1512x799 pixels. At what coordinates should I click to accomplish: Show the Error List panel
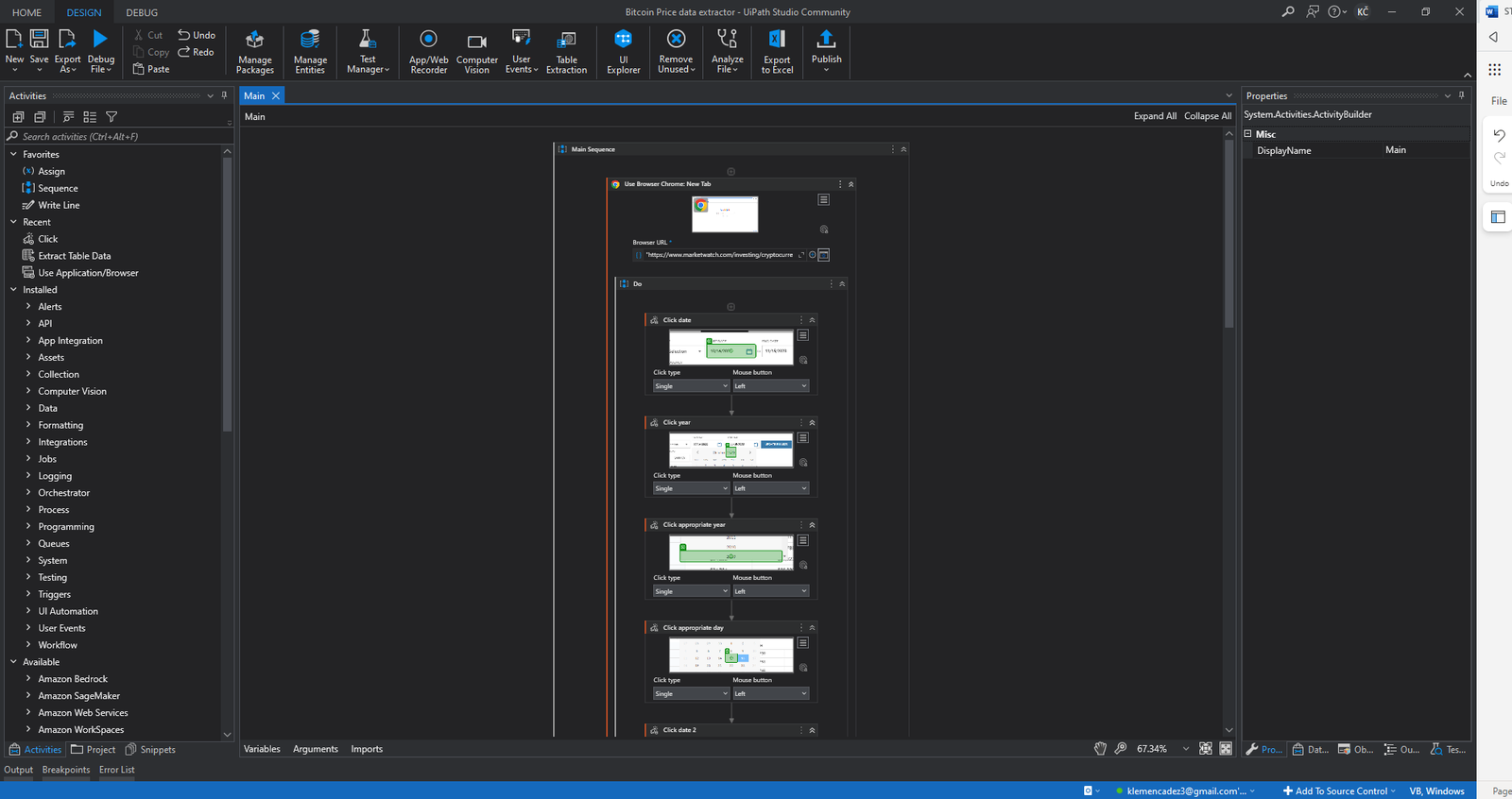(x=116, y=770)
